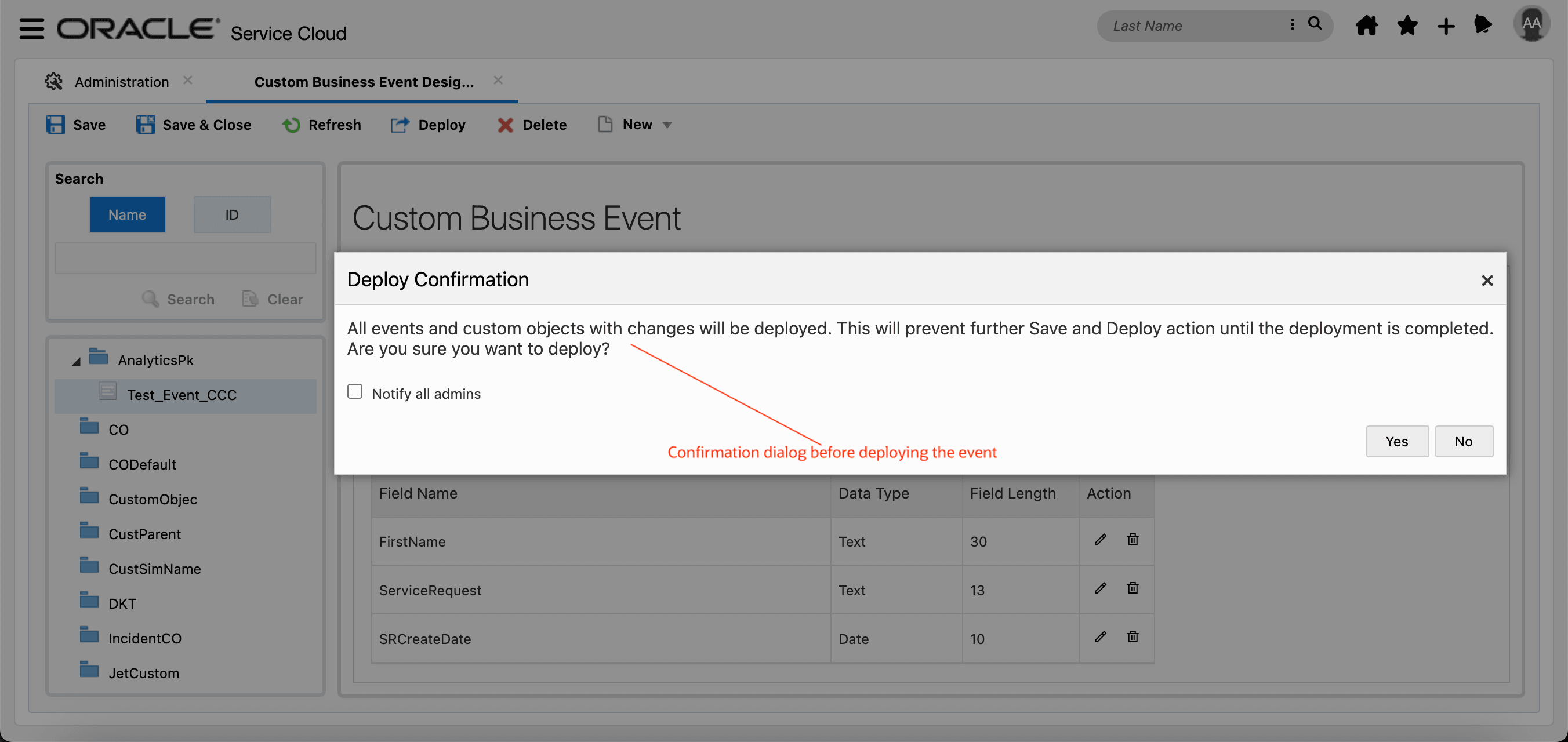Viewport: 1568px width, 742px height.
Task: Edit the FirstName field pencil icon
Action: click(1100, 539)
